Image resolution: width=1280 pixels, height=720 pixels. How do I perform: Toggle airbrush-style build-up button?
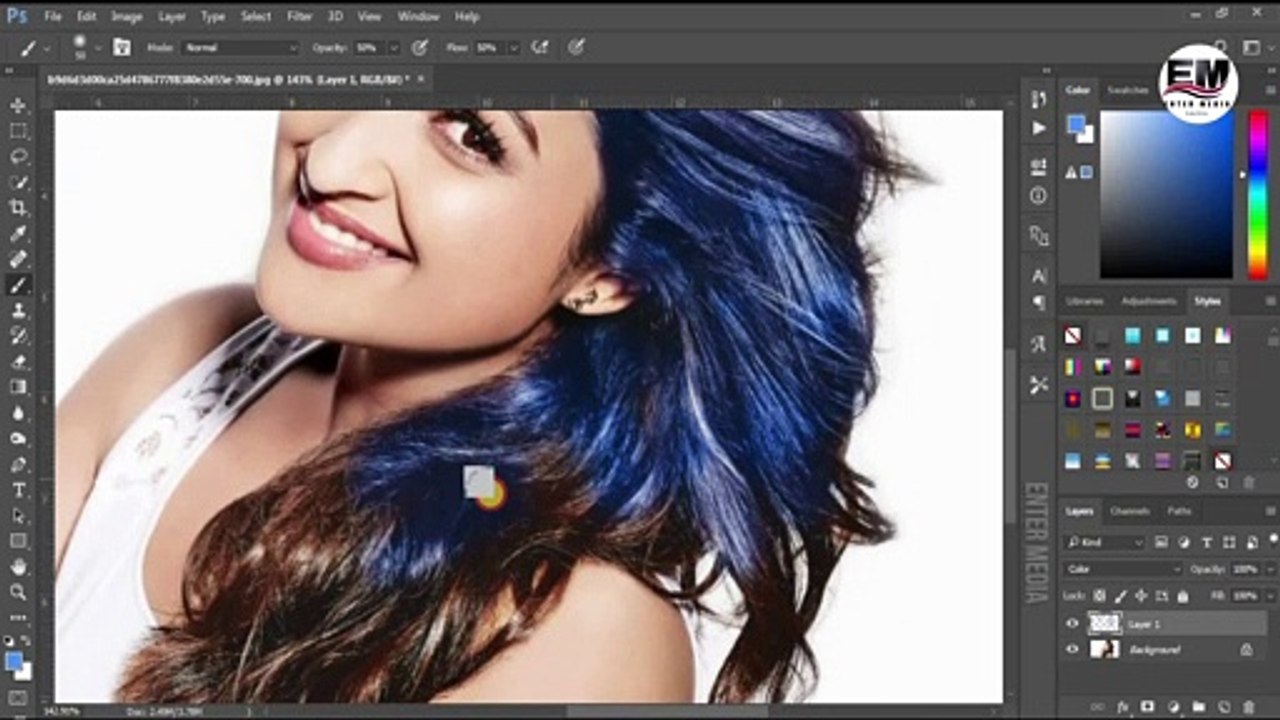click(540, 47)
